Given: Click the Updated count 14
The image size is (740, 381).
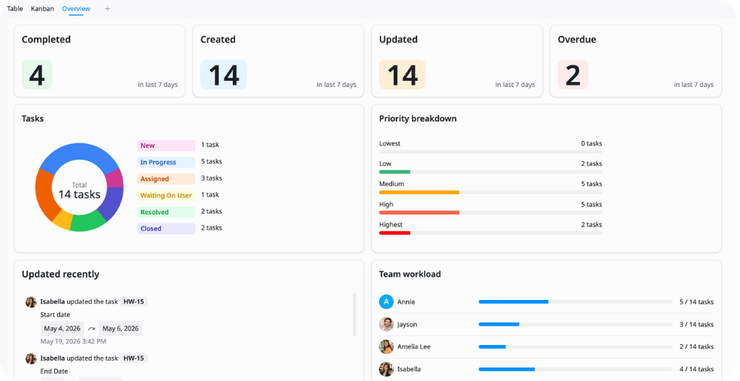Looking at the screenshot, I should pyautogui.click(x=402, y=75).
